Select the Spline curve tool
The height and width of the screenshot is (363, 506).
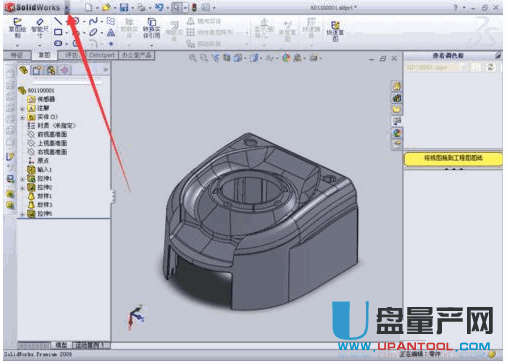93,21
